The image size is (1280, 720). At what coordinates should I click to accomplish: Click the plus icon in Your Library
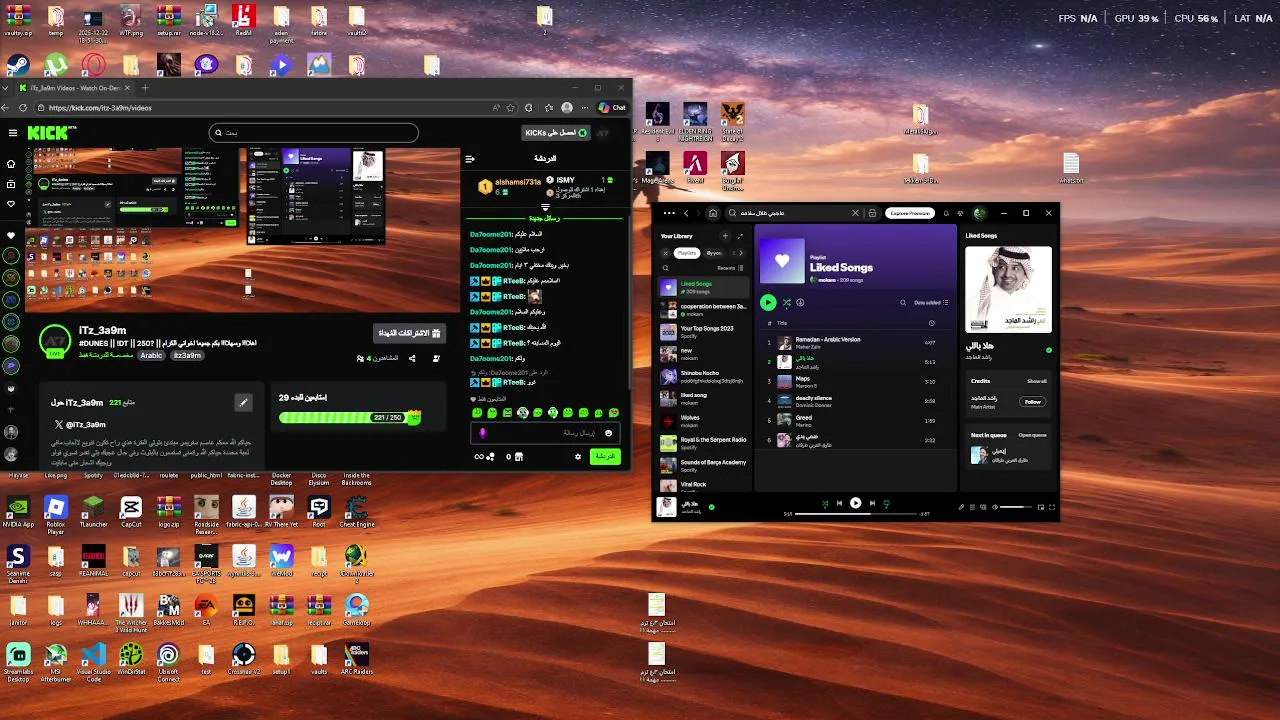click(x=725, y=236)
